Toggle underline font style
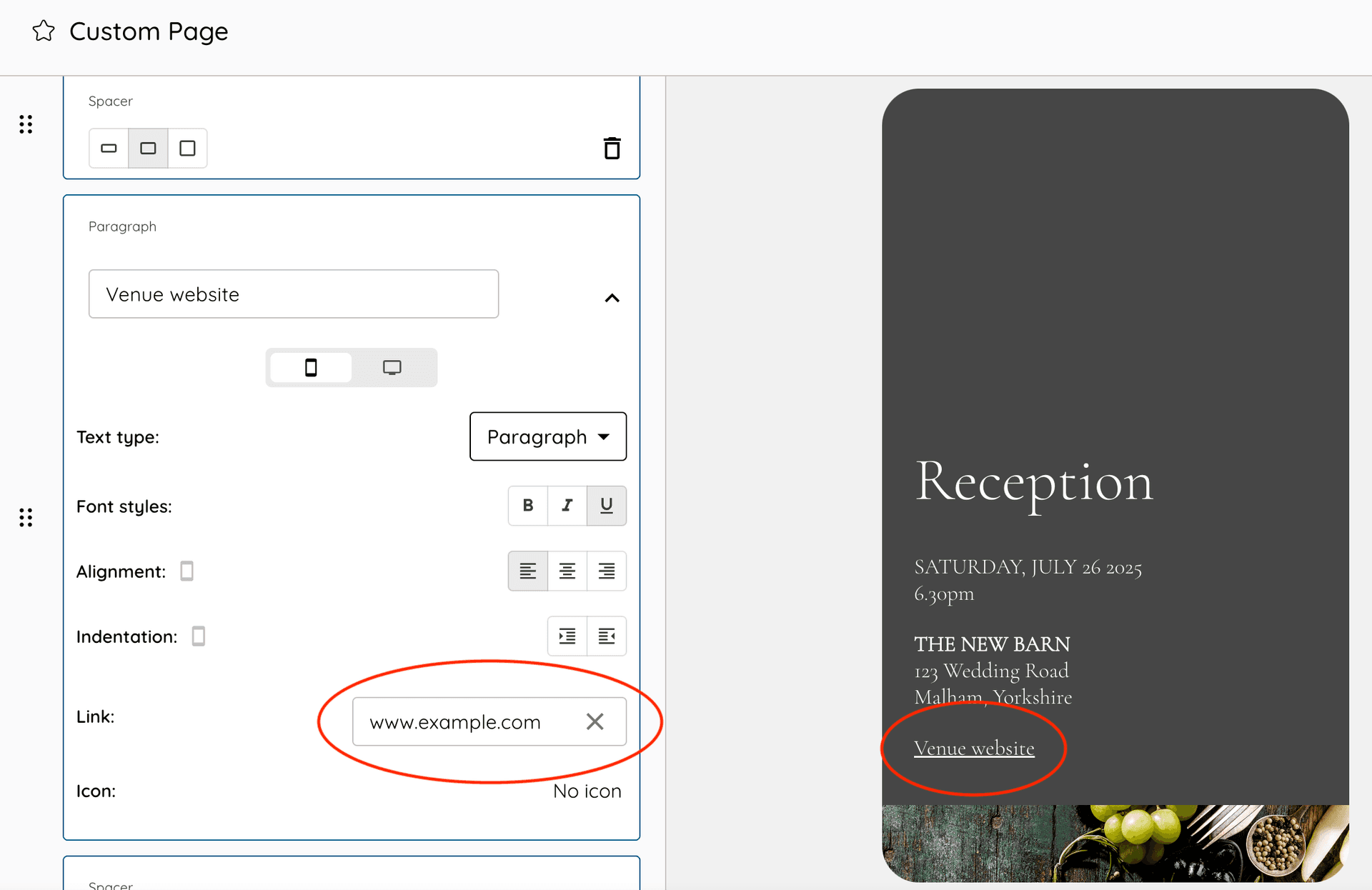This screenshot has height=890, width=1372. pyautogui.click(x=607, y=506)
